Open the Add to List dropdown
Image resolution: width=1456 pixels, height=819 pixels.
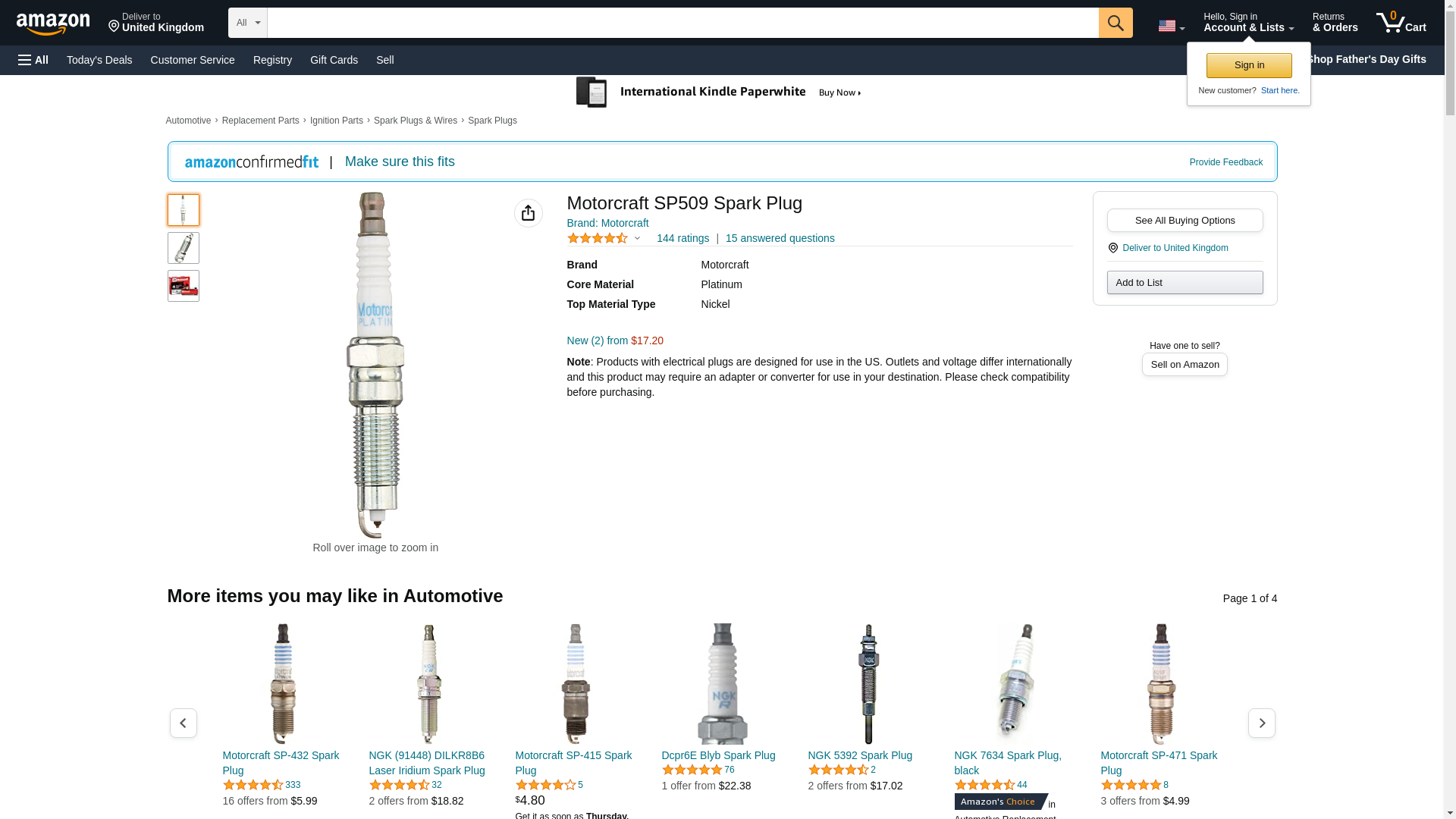1185,282
